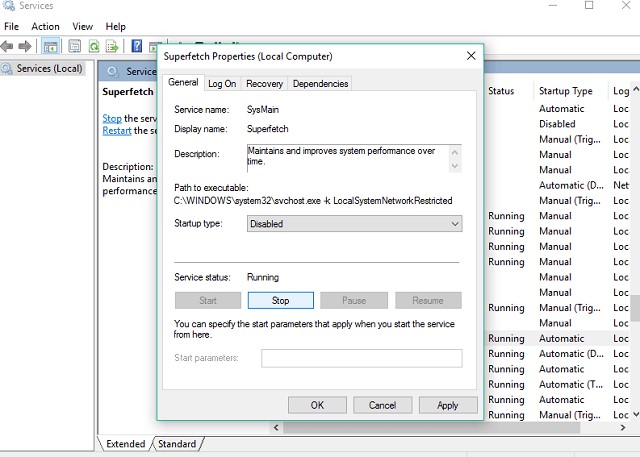Click the green Refresh toolbar icon
The height and width of the screenshot is (457, 640).
point(93,46)
